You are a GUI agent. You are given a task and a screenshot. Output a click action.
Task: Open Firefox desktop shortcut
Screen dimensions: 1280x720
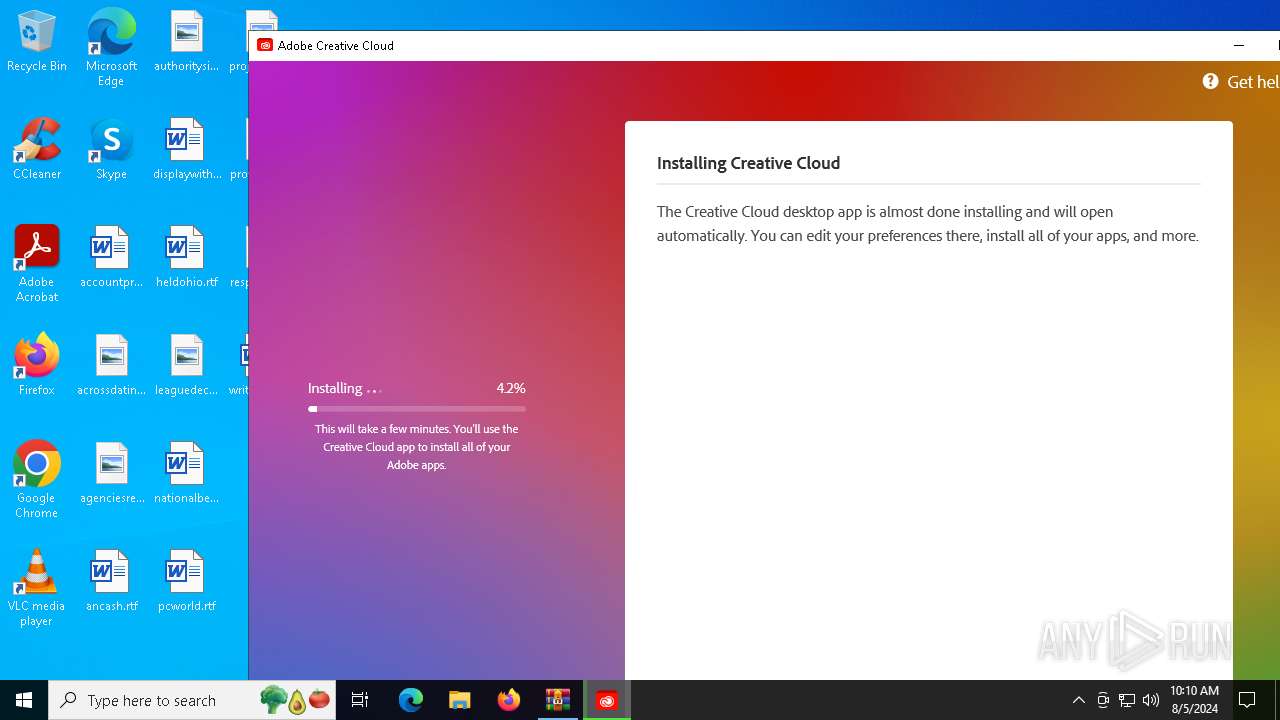point(37,366)
